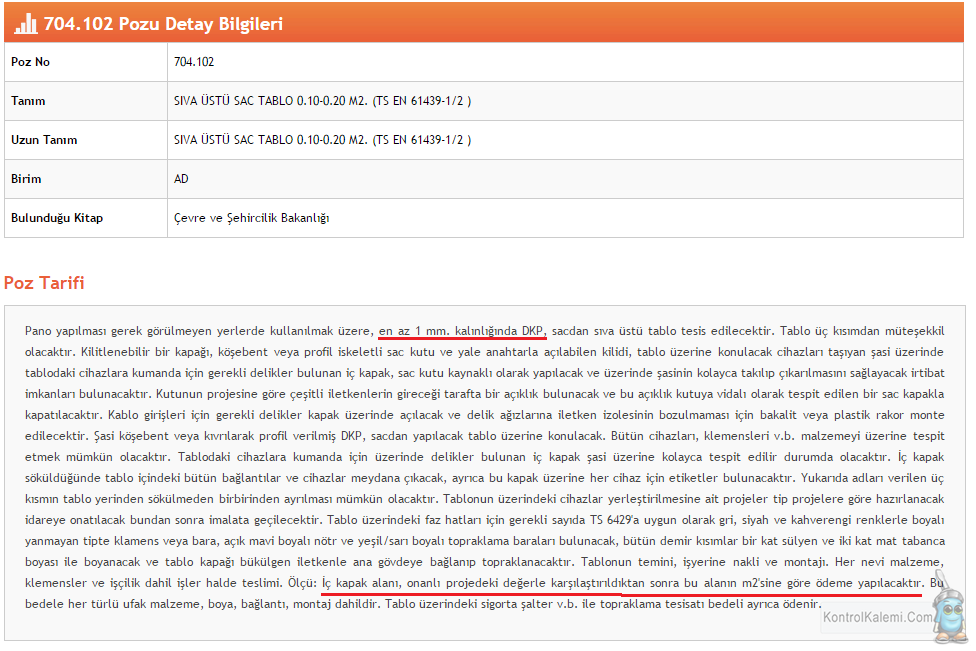Click the "Çevre ve Şehircilik Bakanlığı" value
Screen dimensions: 976x651
(x=251, y=218)
